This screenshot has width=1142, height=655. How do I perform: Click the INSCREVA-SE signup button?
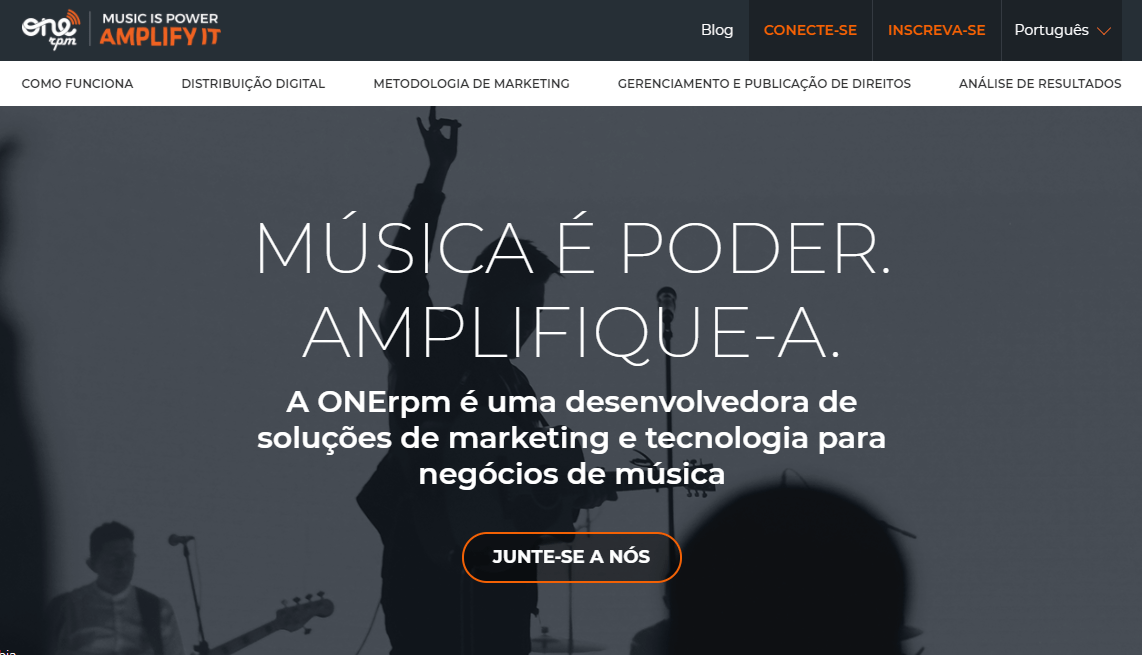coord(937,30)
